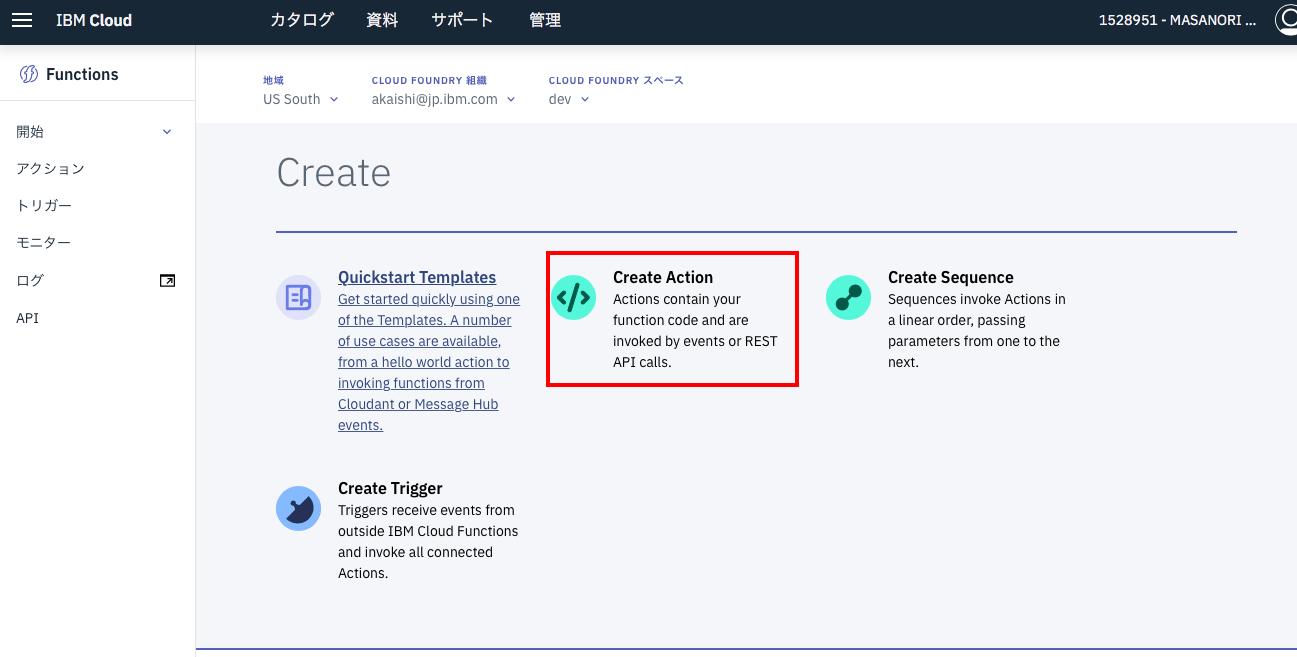The height and width of the screenshot is (657, 1297).
Task: Click the Create Sequence icon
Action: point(848,297)
